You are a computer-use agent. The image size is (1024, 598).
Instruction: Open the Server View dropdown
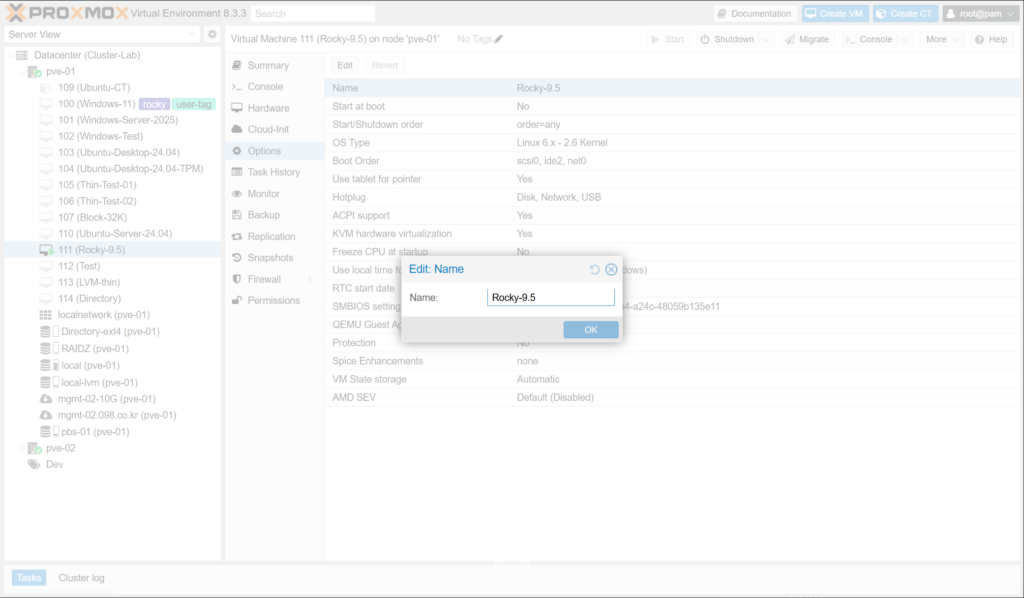click(x=102, y=34)
